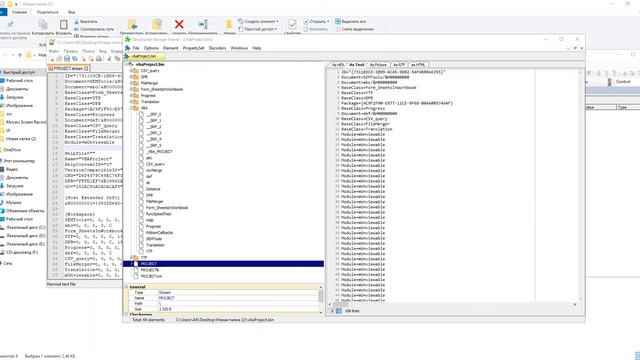
Task: Open the Decoders menu
Action: [217, 48]
